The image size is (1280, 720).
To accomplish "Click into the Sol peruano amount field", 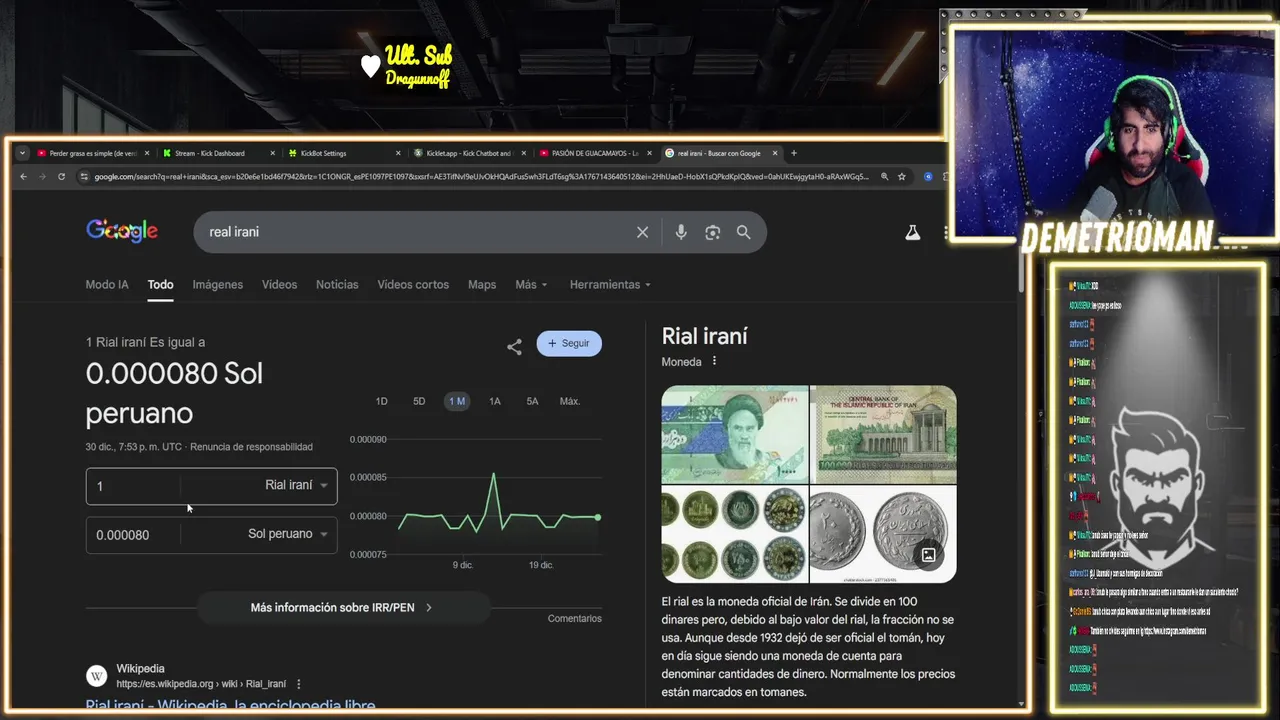I will click(133, 535).
